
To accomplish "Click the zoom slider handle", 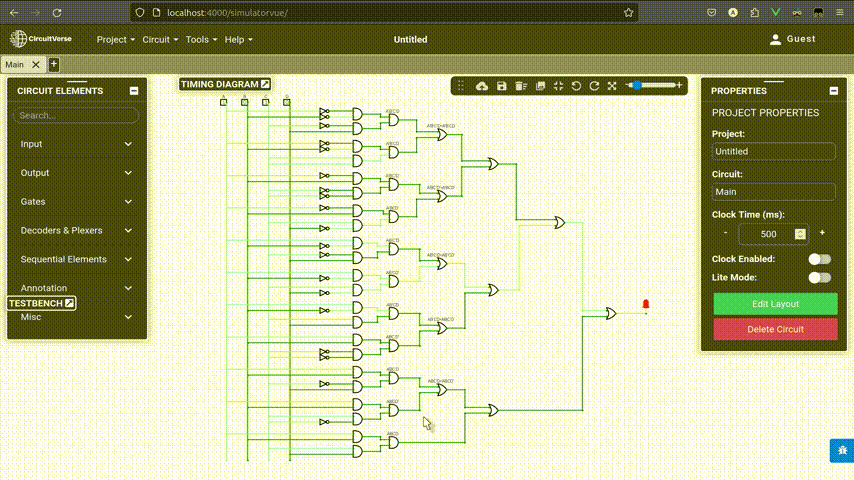I will 637,86.
